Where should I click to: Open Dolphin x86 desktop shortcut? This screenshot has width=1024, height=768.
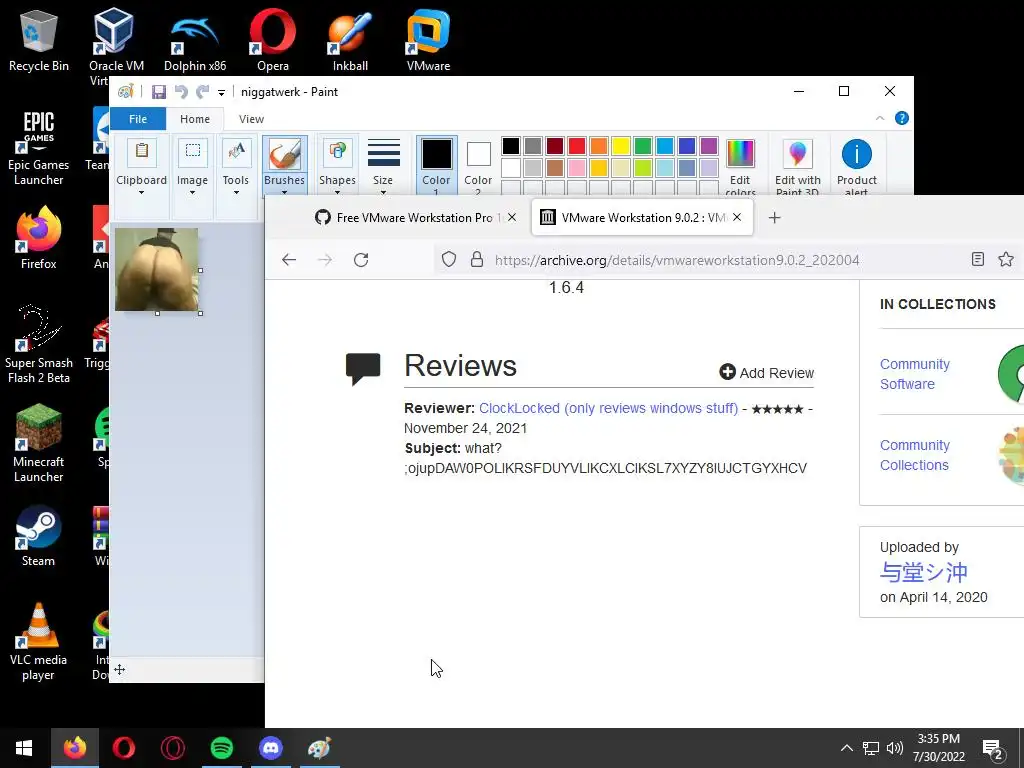point(195,40)
